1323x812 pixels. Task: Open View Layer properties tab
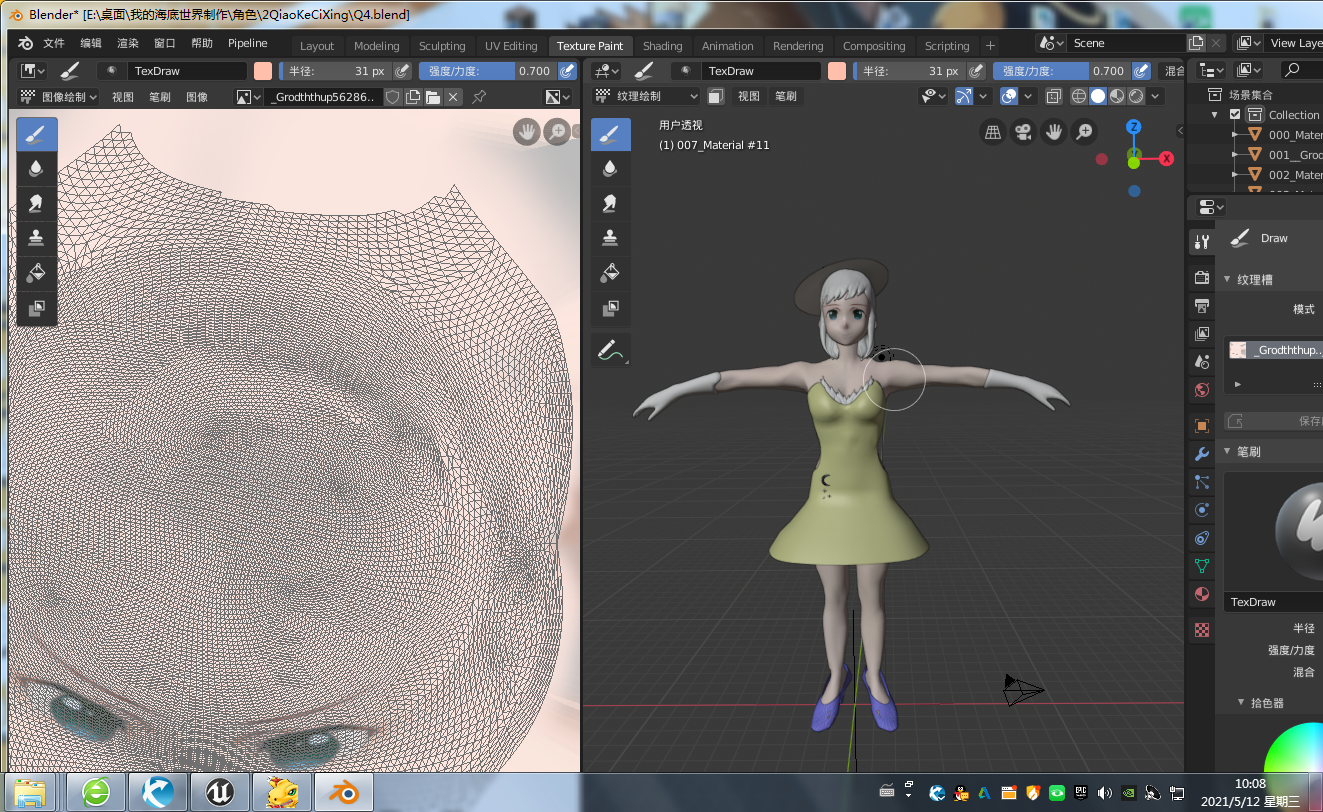[1202, 333]
